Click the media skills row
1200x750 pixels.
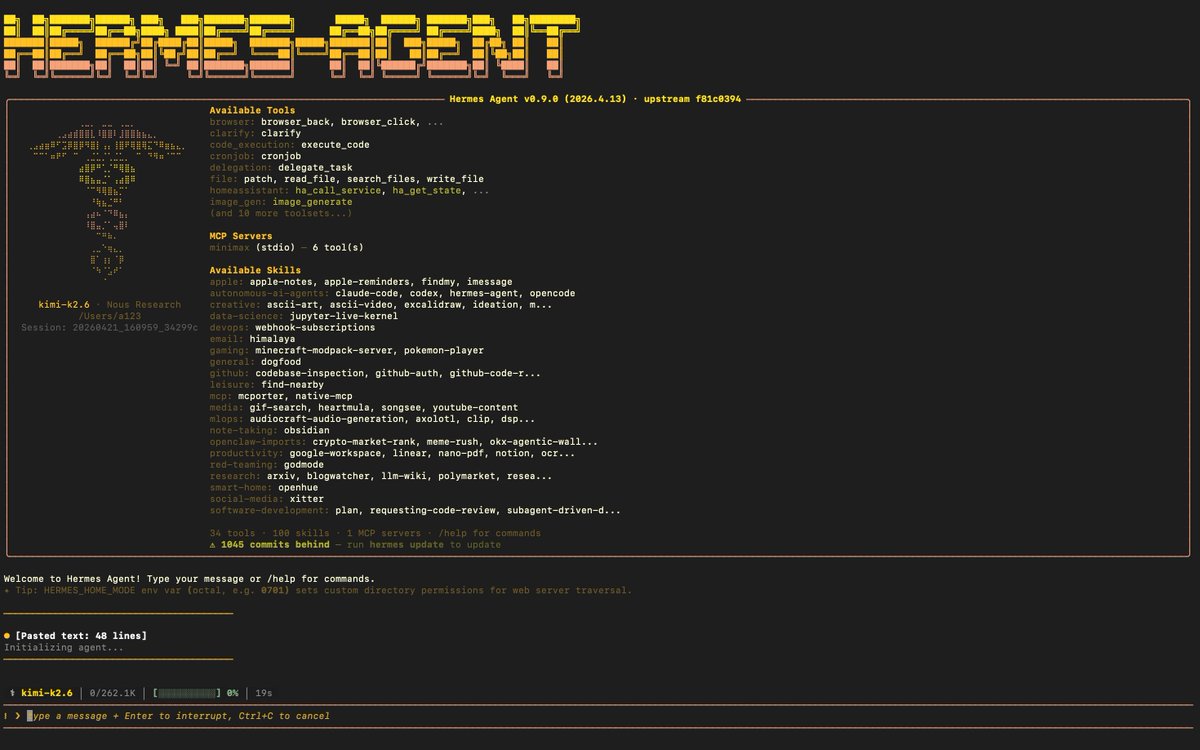(364, 407)
